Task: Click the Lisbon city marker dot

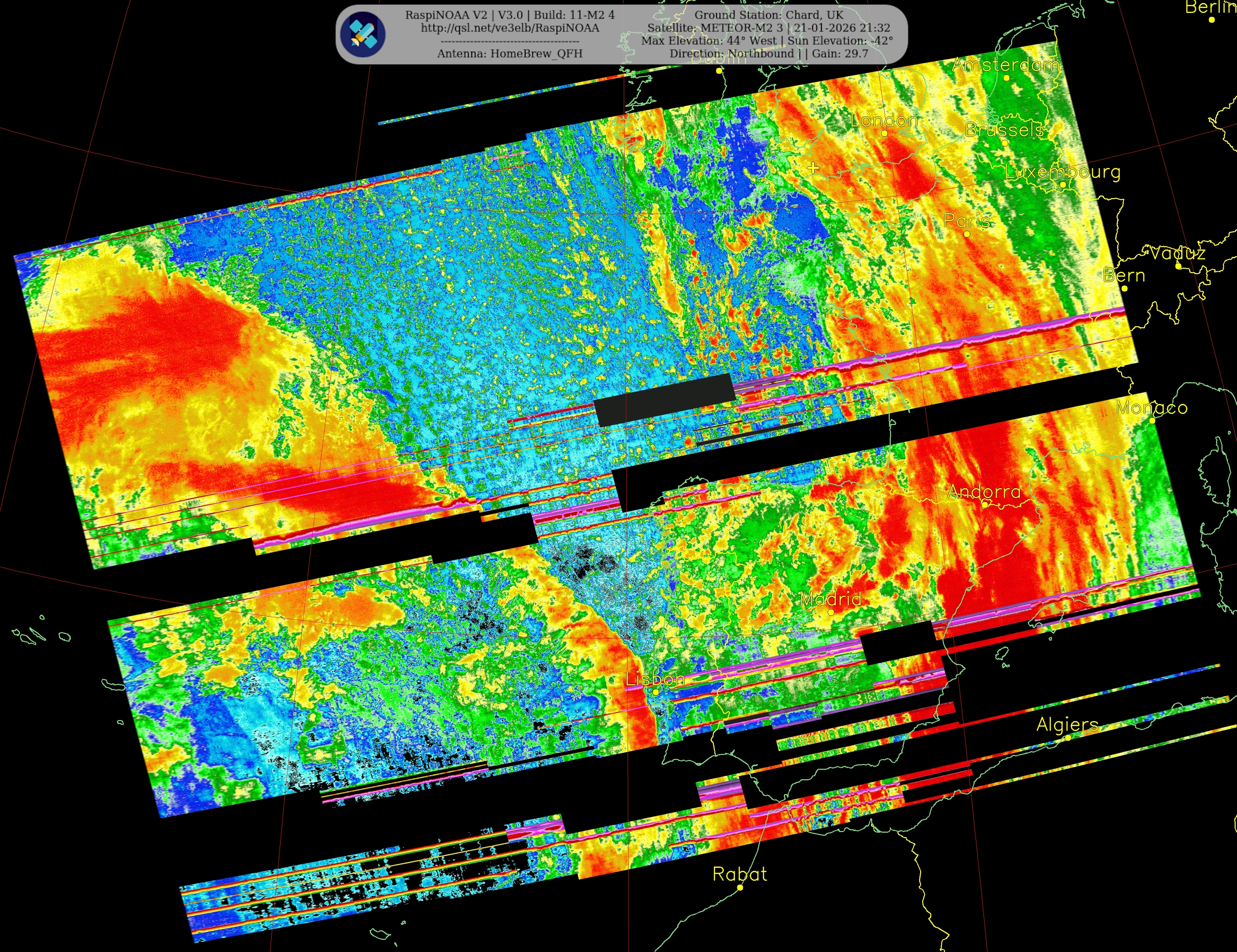Action: (x=656, y=692)
